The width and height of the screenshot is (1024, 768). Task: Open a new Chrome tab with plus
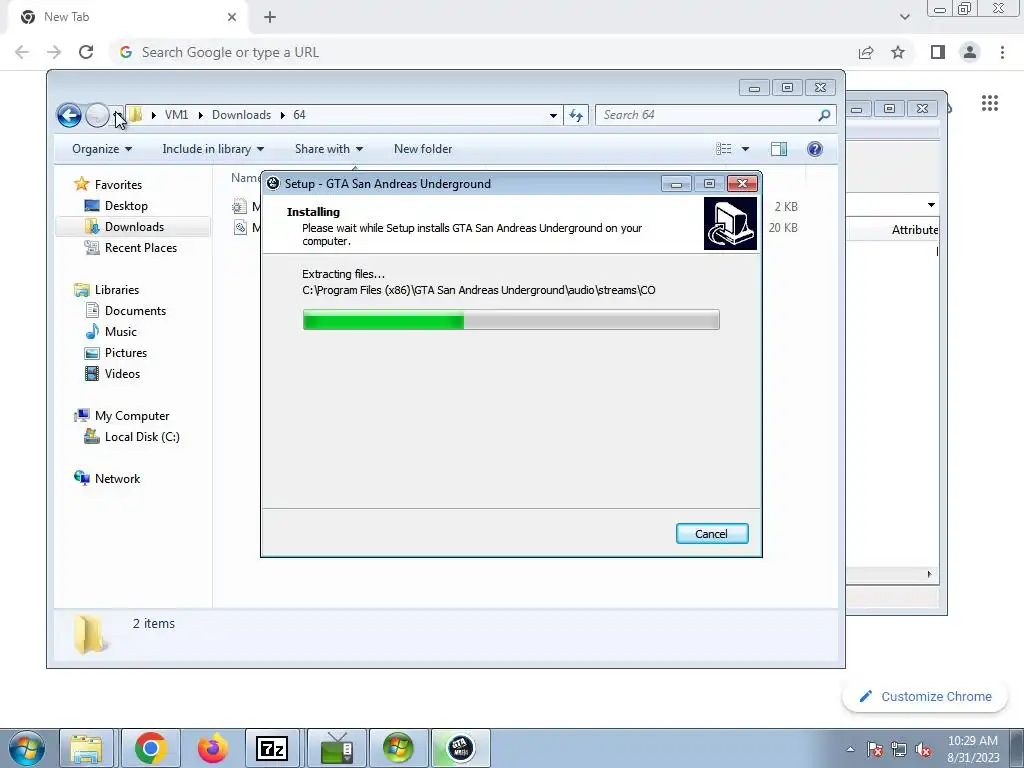click(270, 17)
